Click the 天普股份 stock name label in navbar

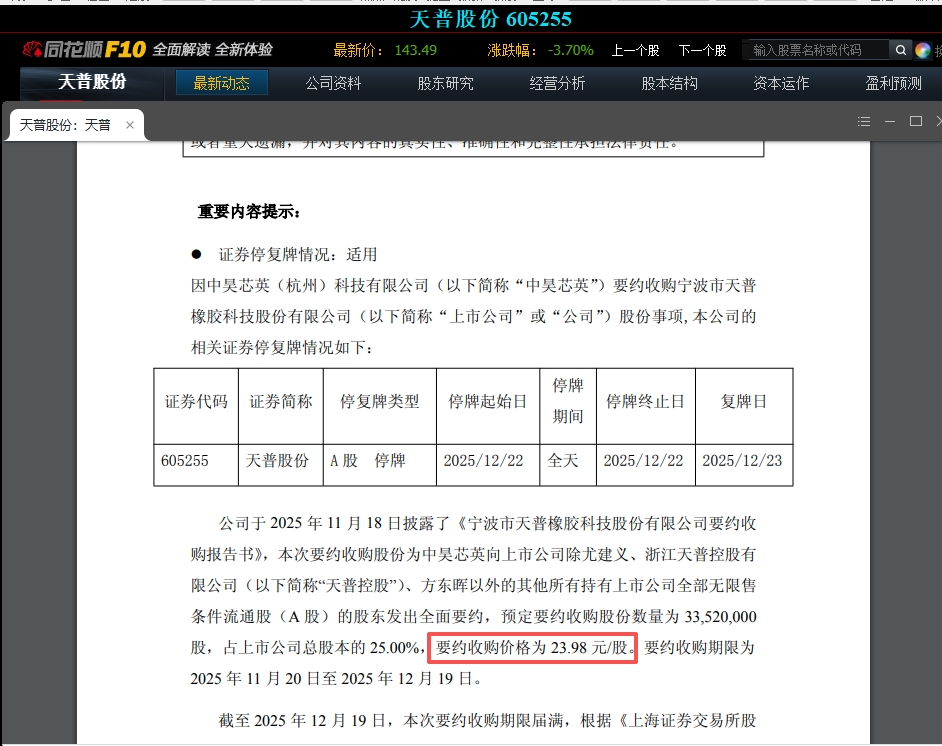pos(92,82)
